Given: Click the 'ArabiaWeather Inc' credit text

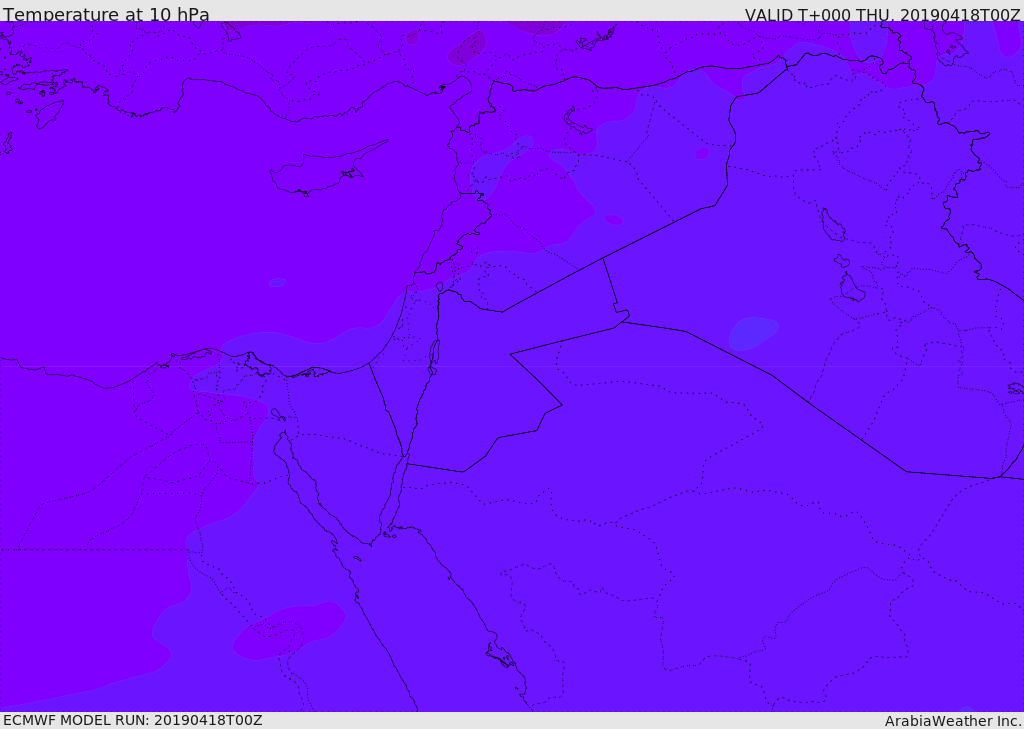Looking at the screenshot, I should click(953, 721).
